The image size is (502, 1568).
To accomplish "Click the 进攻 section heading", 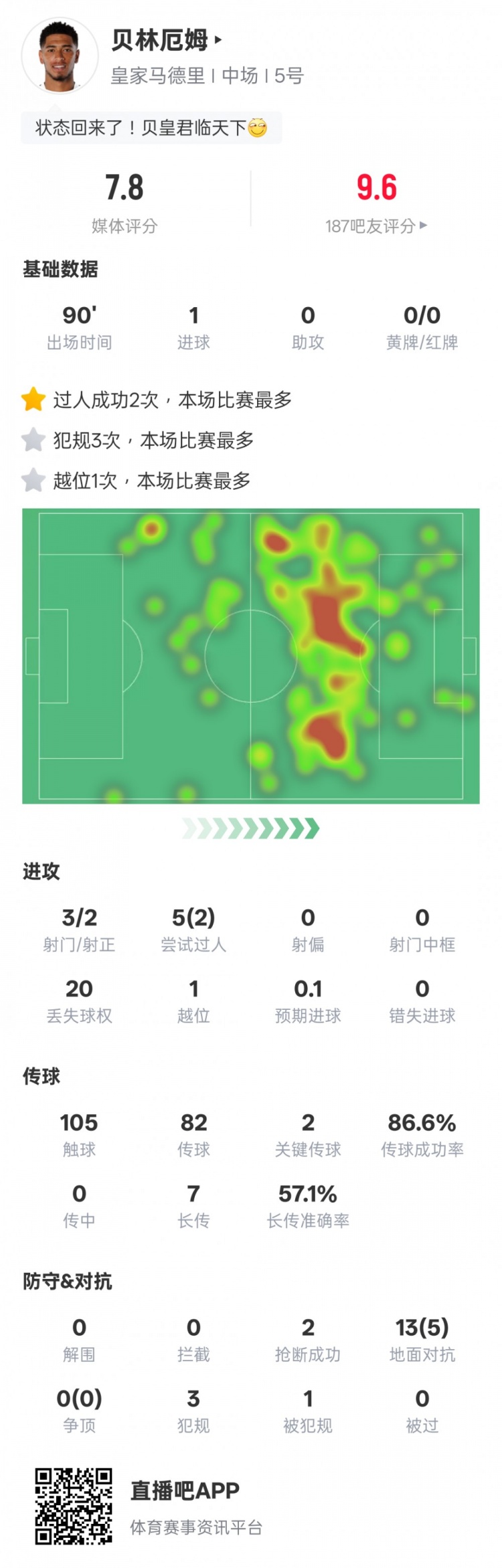I will coord(41,871).
